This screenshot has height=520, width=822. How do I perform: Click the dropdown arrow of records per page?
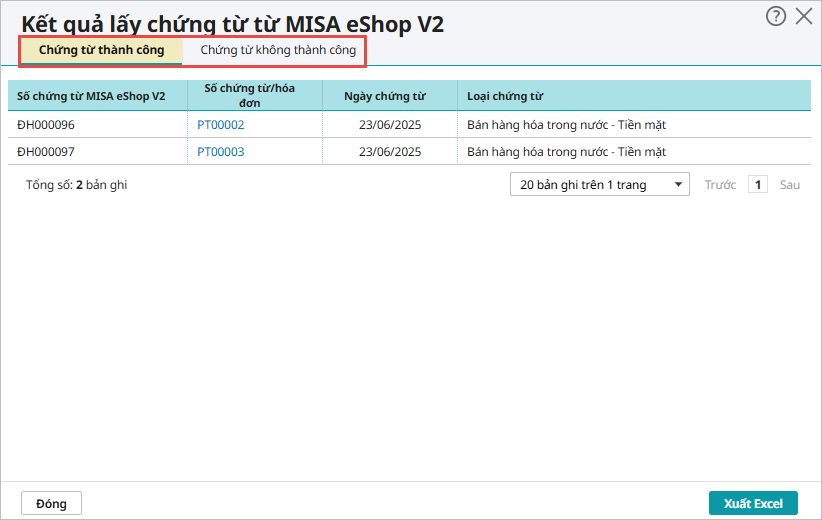click(x=679, y=185)
